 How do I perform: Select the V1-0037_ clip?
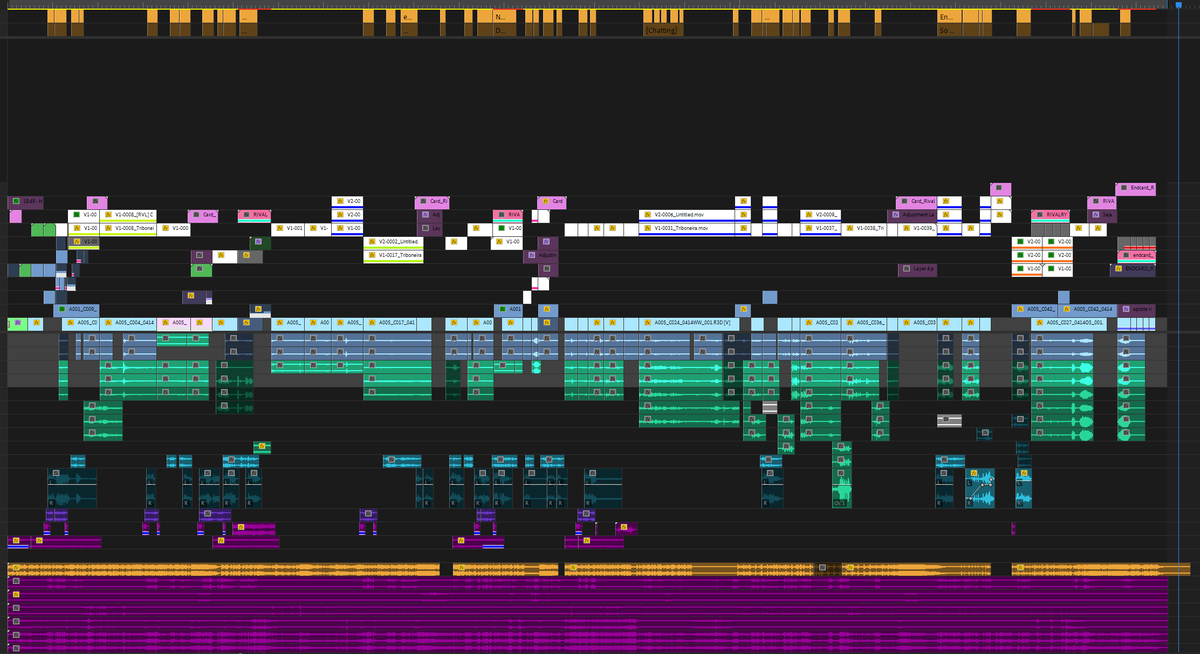(x=820, y=229)
